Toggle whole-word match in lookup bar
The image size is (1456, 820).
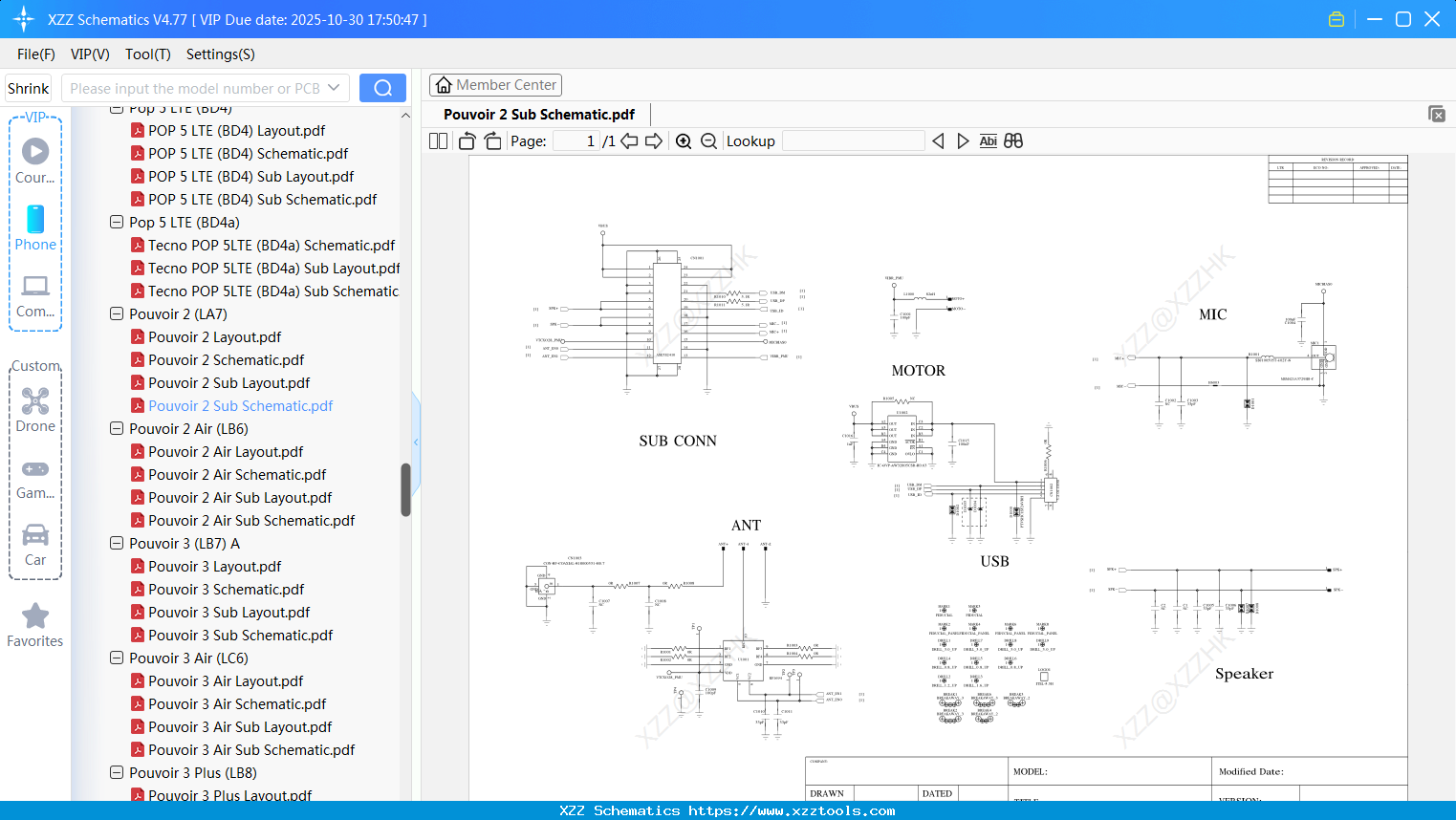[1012, 140]
